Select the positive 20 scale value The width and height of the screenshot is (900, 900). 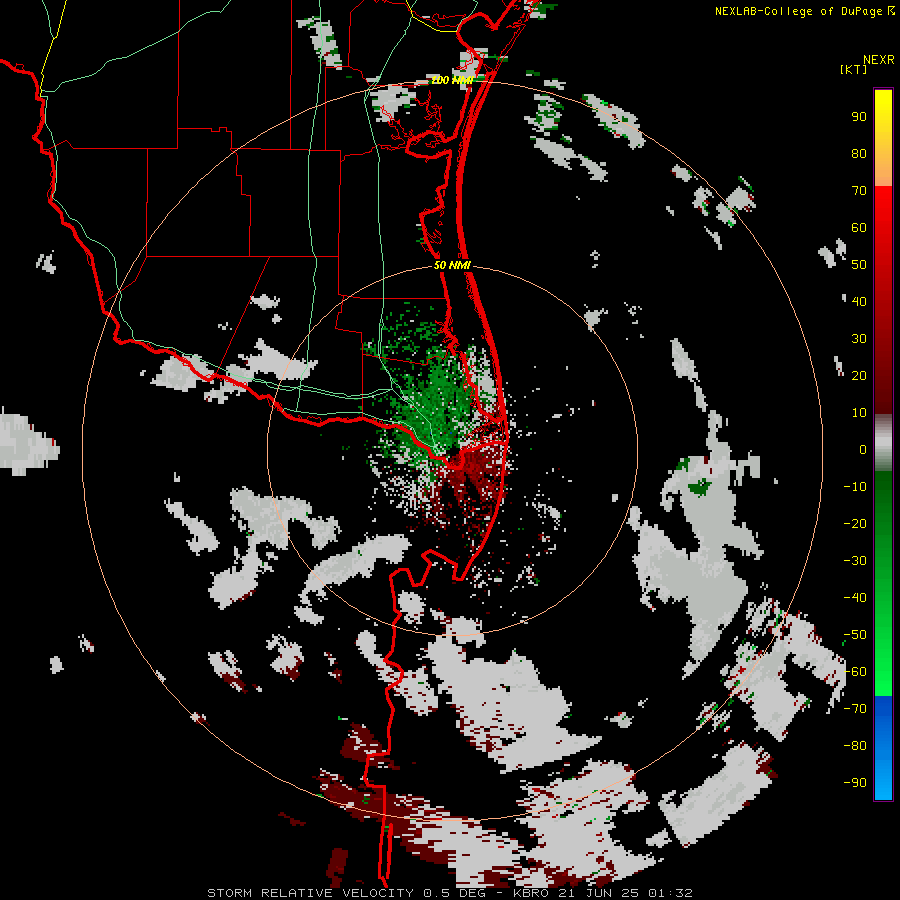click(859, 375)
